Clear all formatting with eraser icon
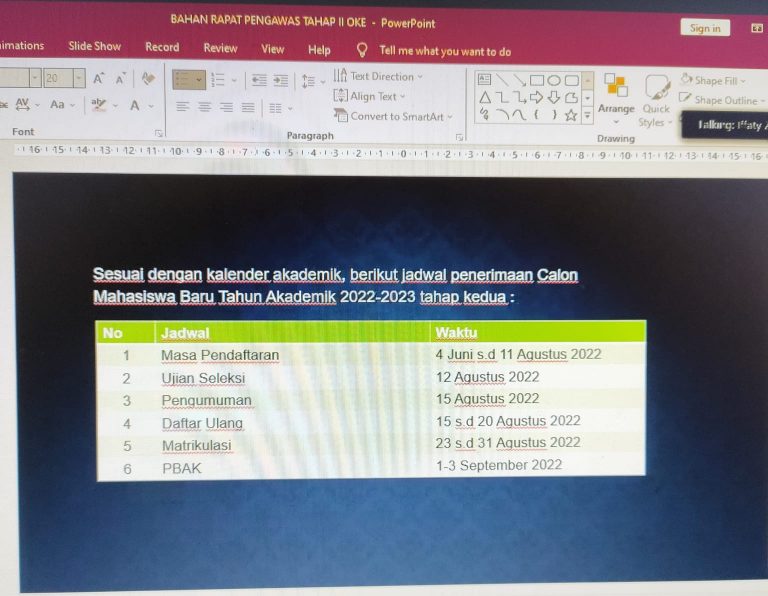 click(x=148, y=78)
